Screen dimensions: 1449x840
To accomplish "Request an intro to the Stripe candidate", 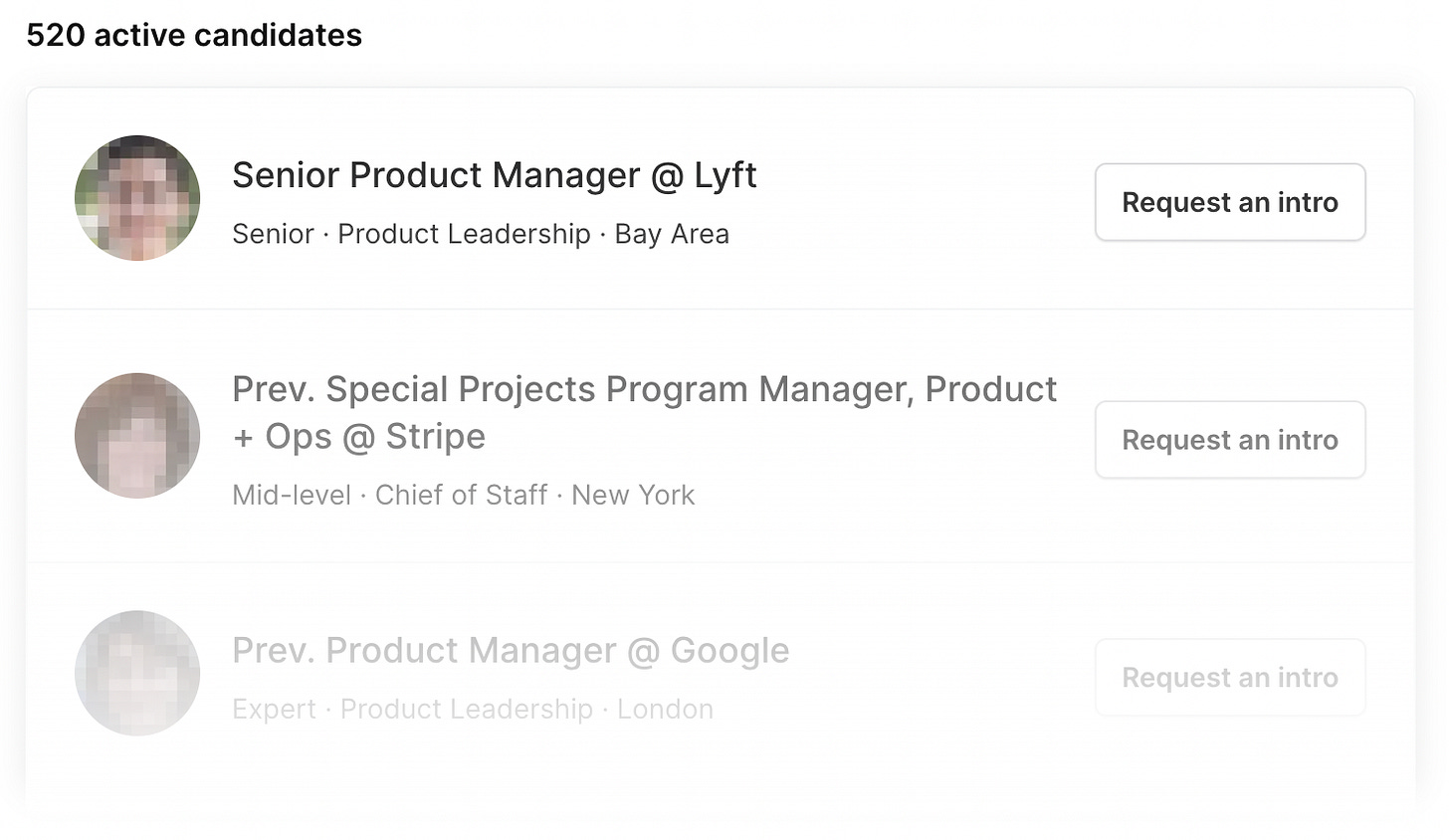I will click(1230, 440).
